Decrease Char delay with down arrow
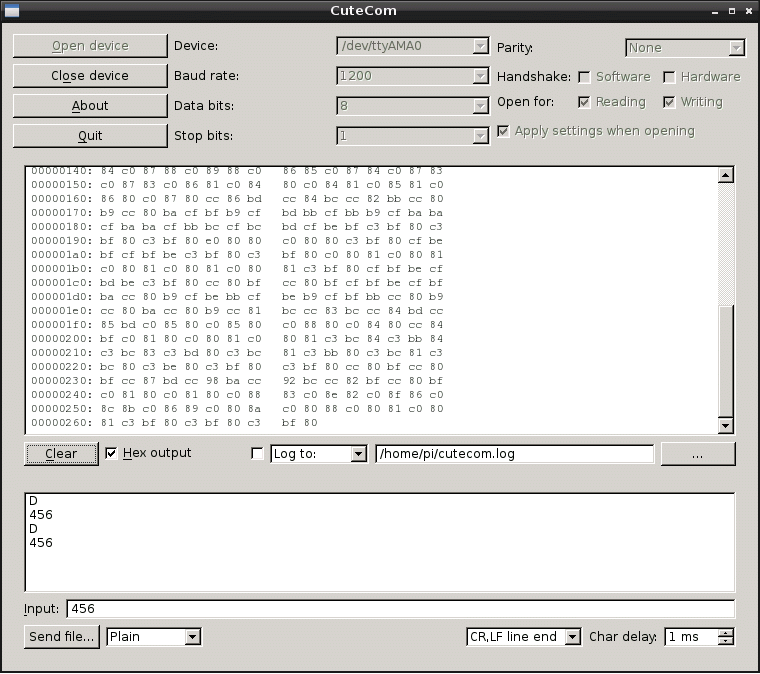This screenshot has height=674, width=760. click(x=726, y=641)
